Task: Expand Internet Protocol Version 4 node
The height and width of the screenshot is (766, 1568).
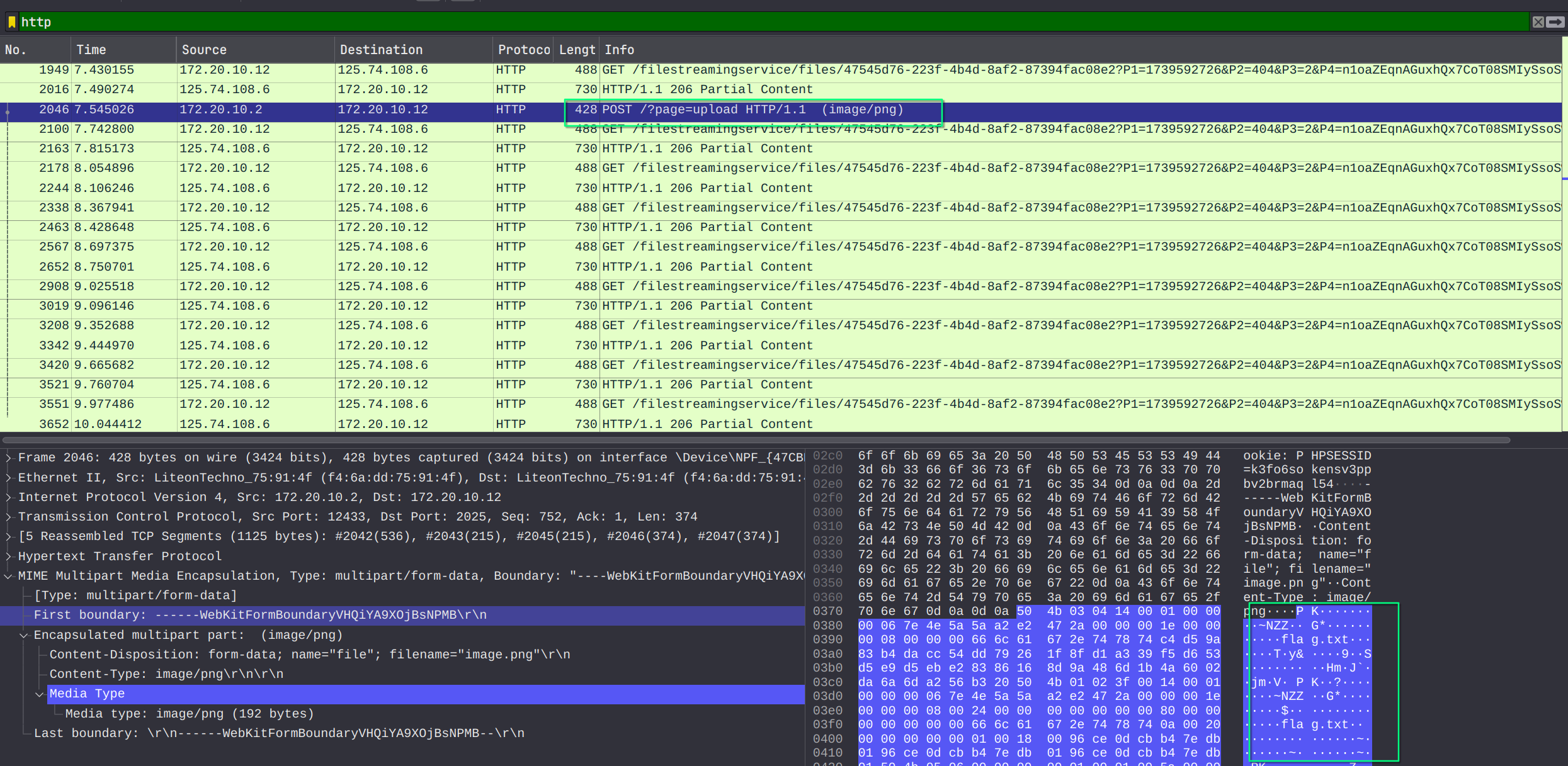Action: tap(8, 497)
